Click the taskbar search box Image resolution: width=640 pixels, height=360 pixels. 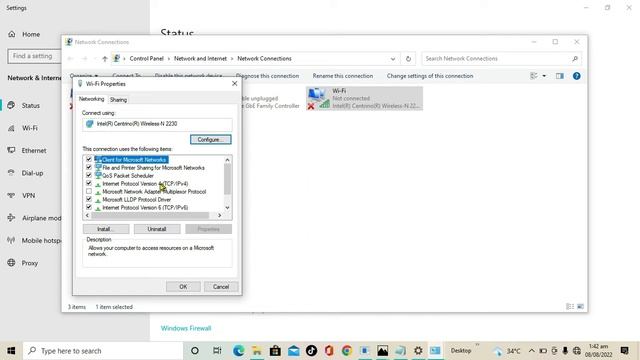(x=103, y=351)
